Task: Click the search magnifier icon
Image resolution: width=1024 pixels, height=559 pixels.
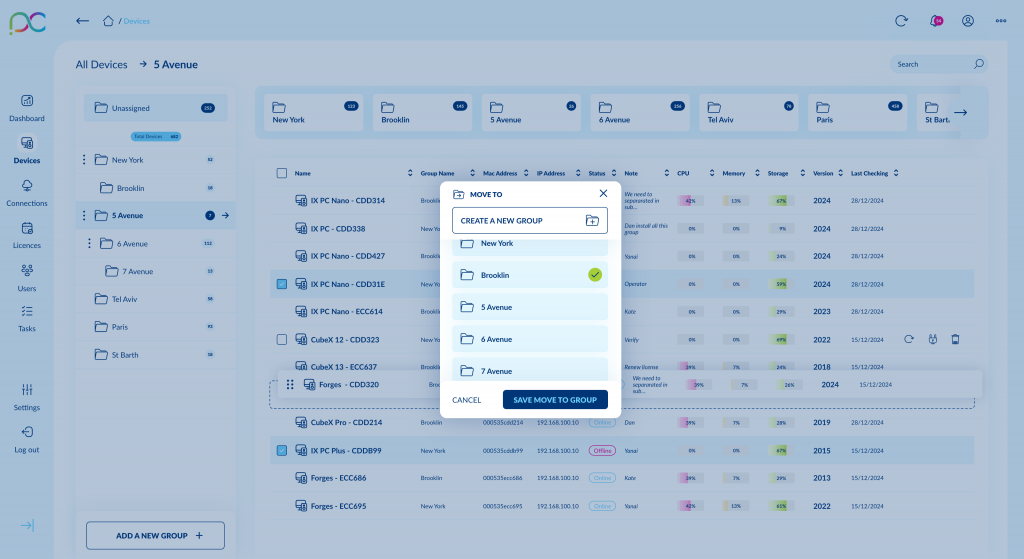Action: click(x=978, y=64)
